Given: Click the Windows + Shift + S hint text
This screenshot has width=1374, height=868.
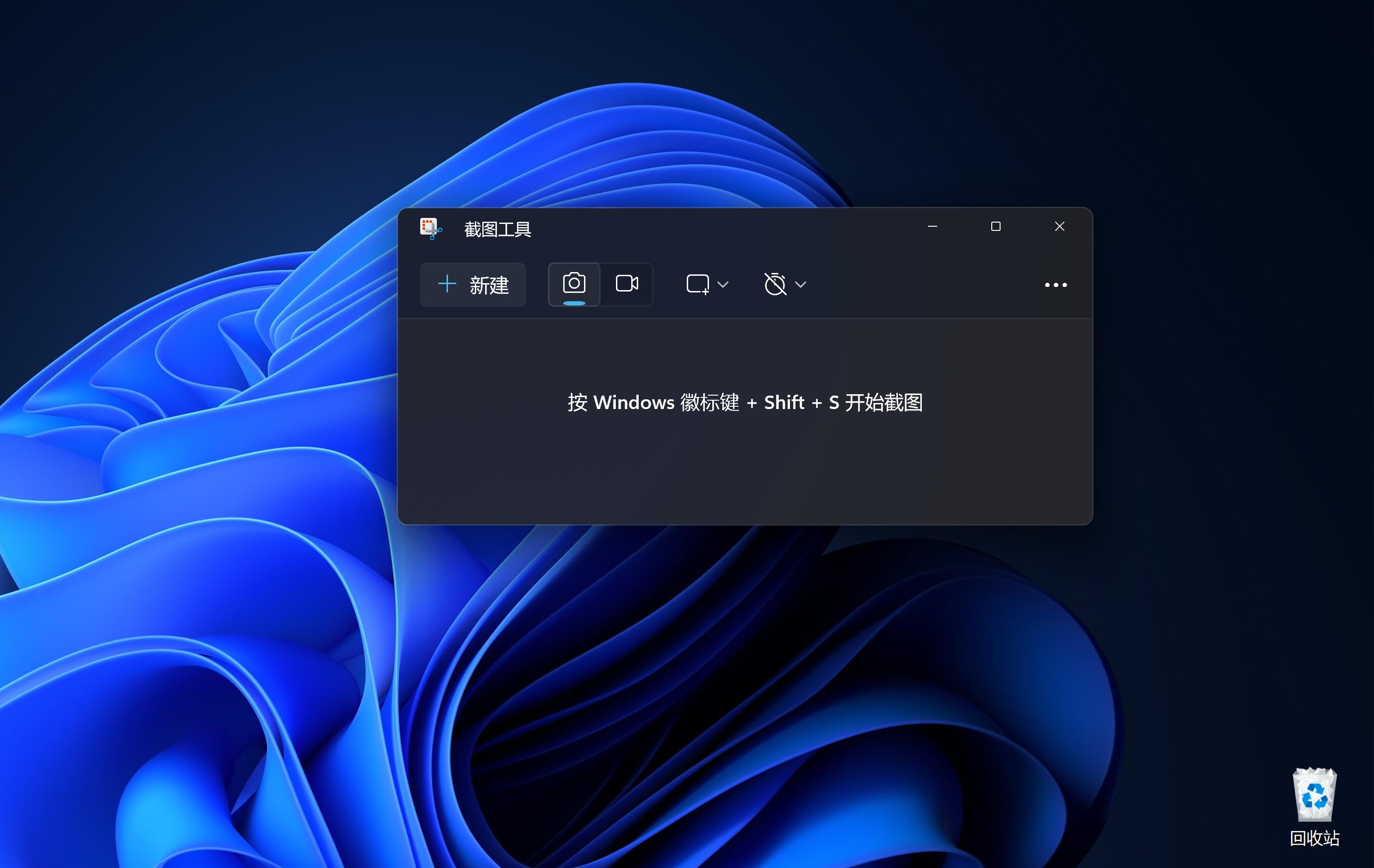Looking at the screenshot, I should click(745, 403).
